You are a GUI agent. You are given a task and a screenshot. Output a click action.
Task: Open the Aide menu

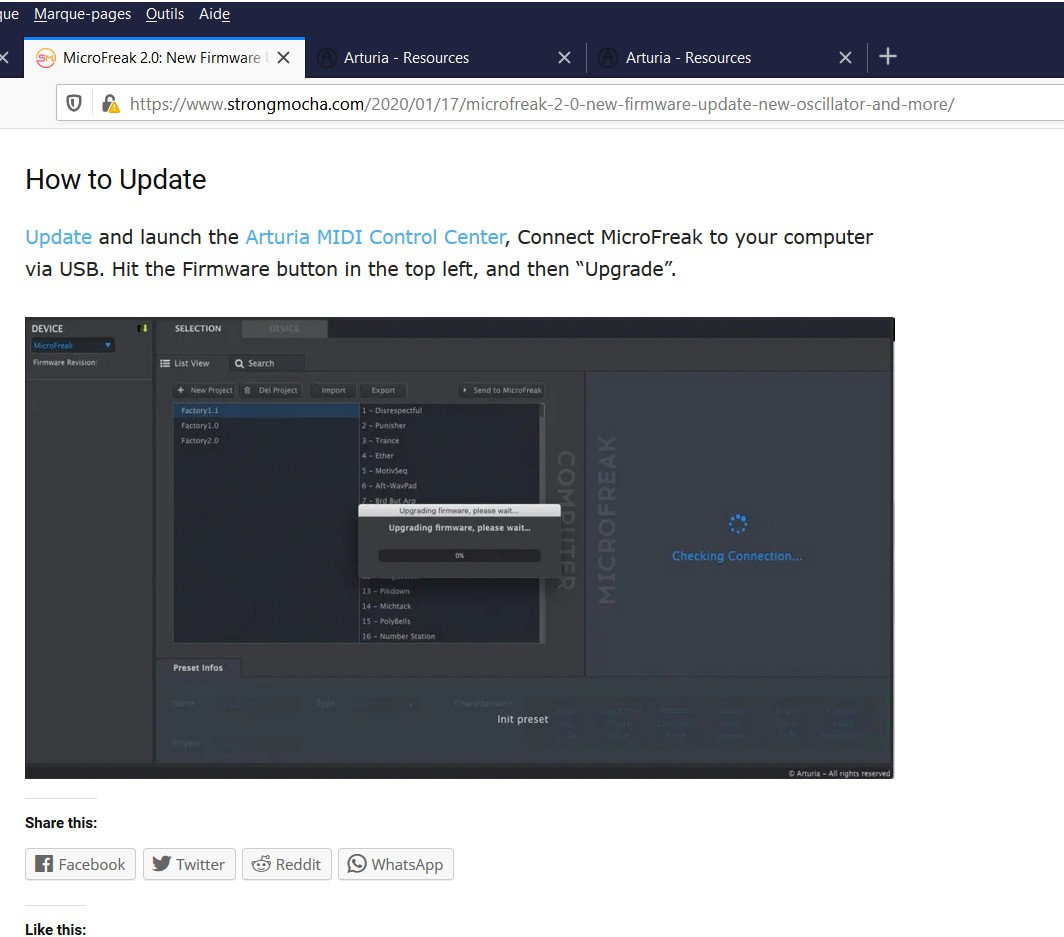click(x=214, y=14)
